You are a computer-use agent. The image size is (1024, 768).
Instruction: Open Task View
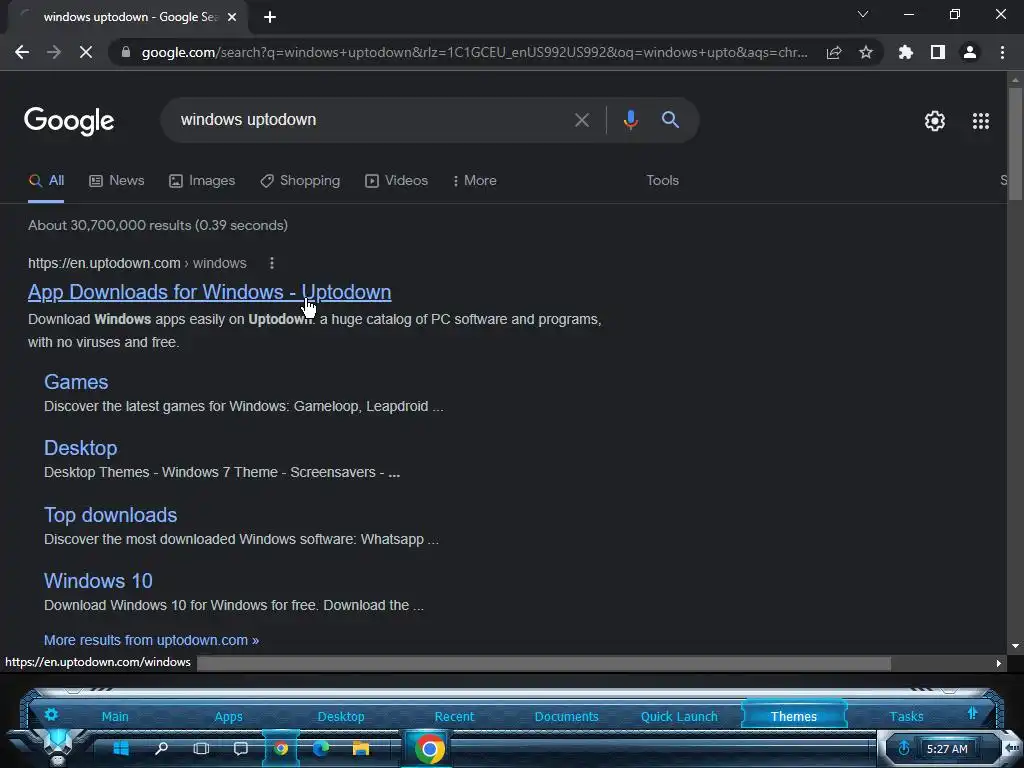tap(202, 748)
